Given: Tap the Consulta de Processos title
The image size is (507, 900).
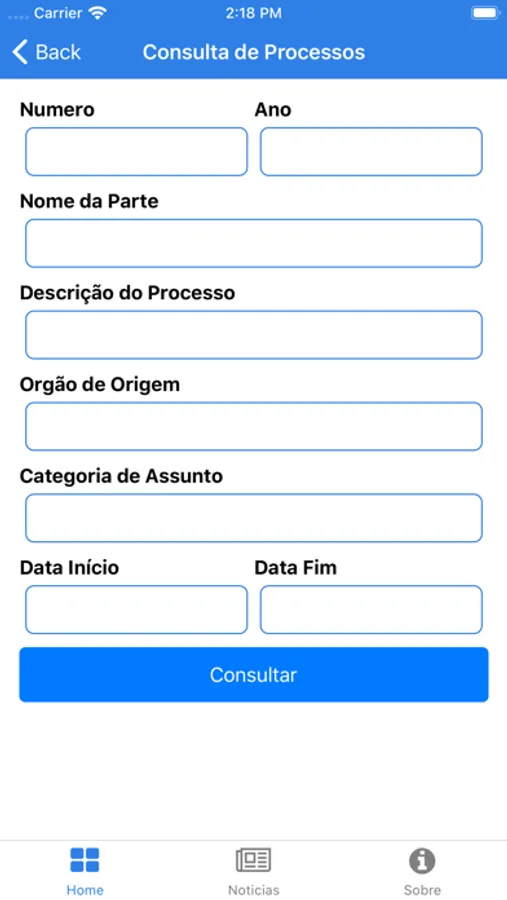Looking at the screenshot, I should 254,52.
